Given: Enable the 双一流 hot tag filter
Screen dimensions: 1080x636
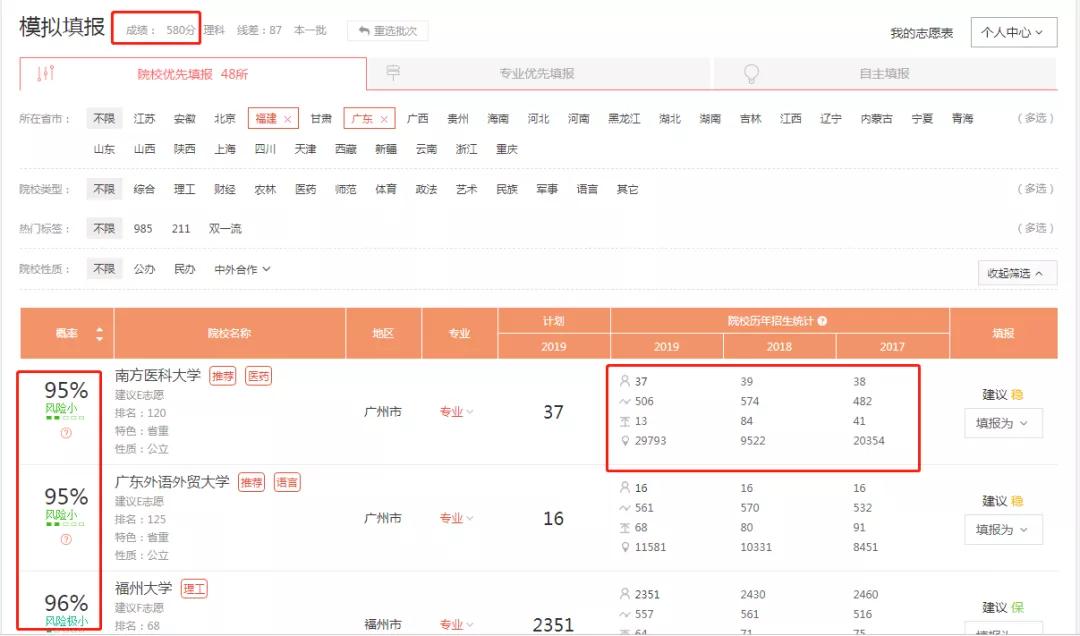Looking at the screenshot, I should click(x=225, y=229).
